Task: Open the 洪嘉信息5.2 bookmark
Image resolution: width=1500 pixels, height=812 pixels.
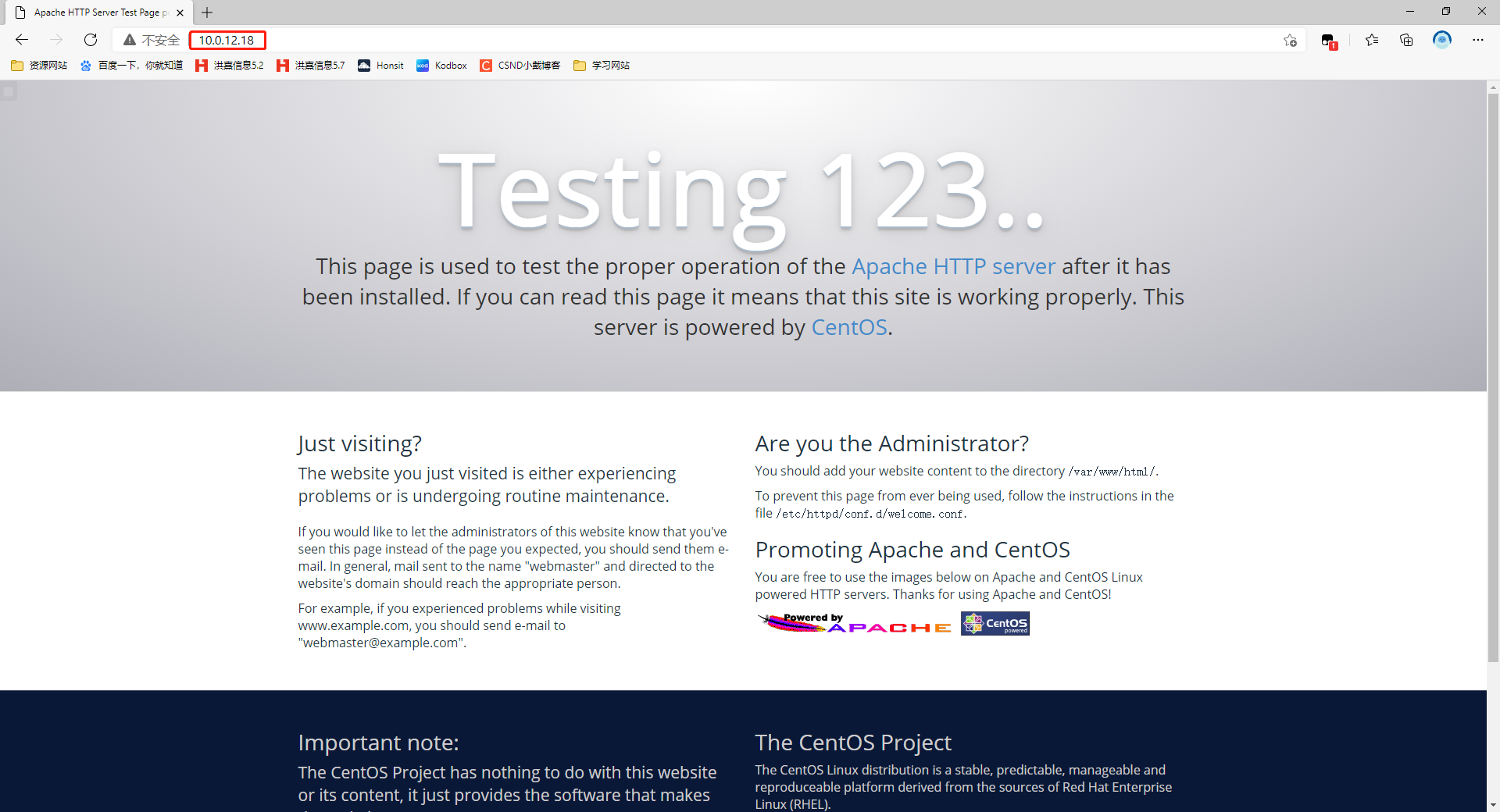Action: tap(230, 66)
